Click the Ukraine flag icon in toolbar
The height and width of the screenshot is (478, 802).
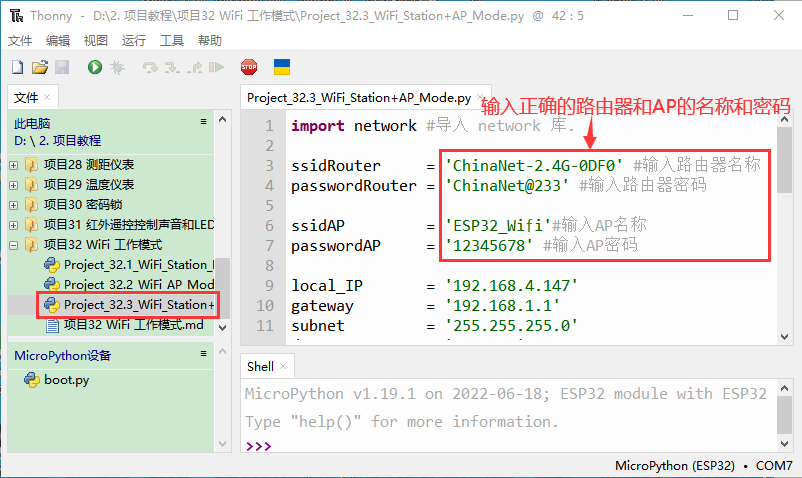click(x=282, y=67)
